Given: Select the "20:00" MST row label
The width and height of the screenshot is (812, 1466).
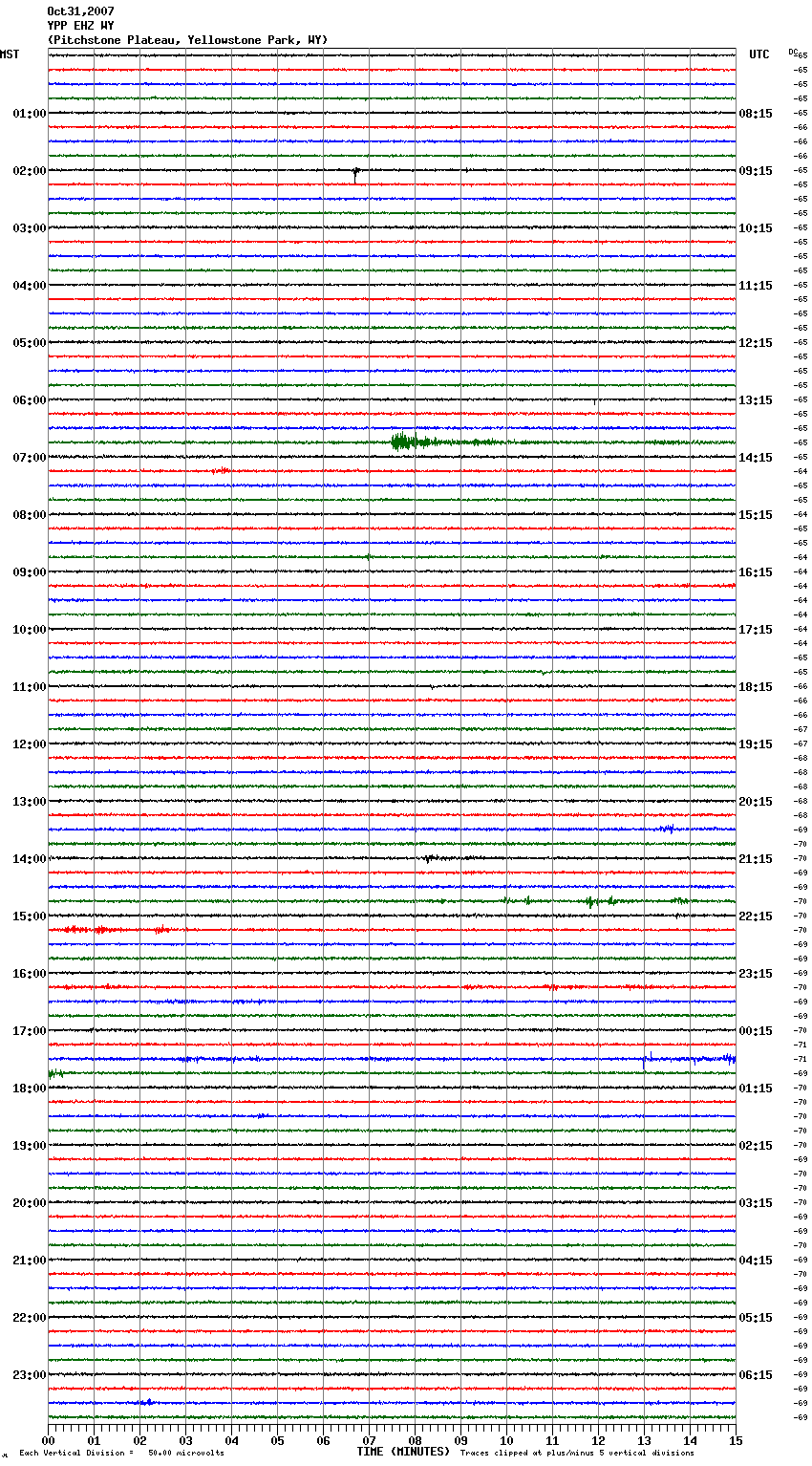Looking at the screenshot, I should (x=30, y=1203).
